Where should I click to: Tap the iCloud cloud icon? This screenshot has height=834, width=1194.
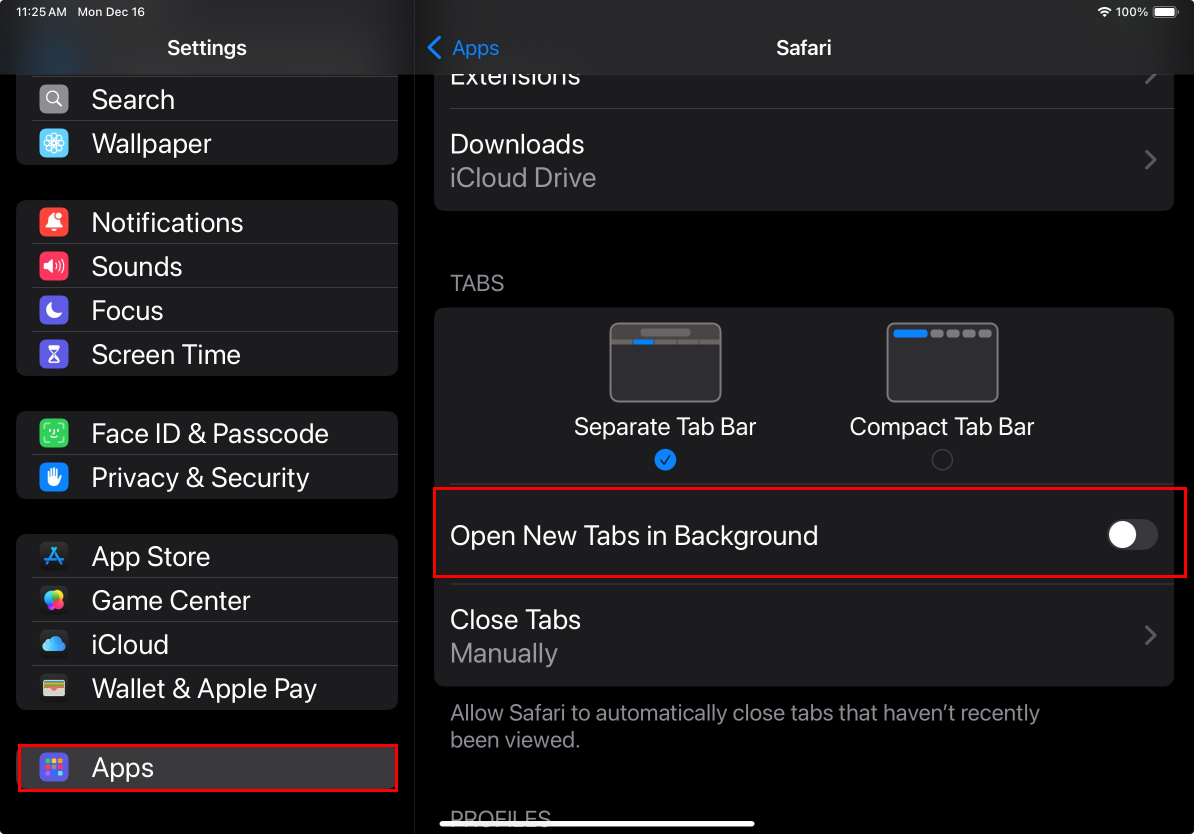(x=54, y=644)
